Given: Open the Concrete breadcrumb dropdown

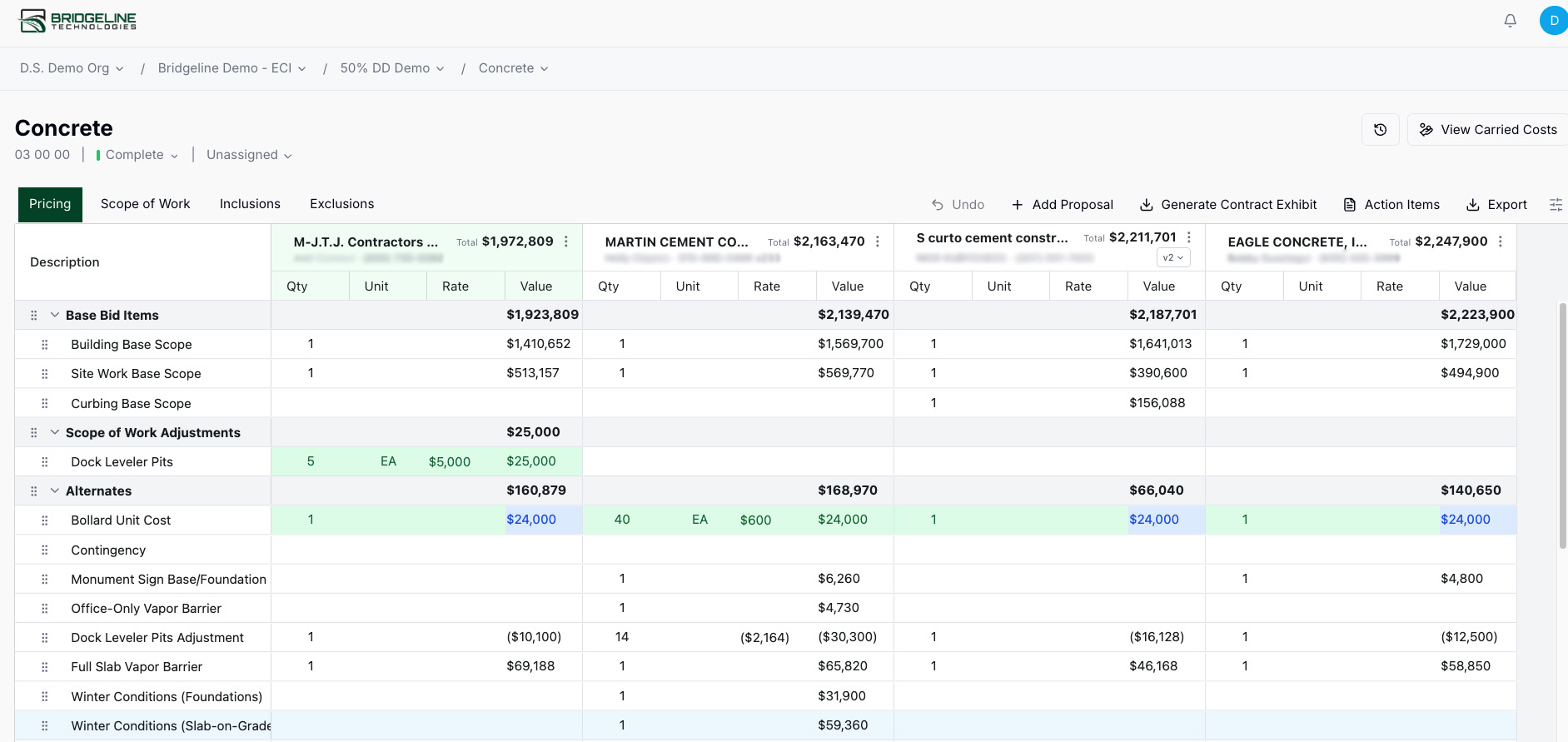Looking at the screenshot, I should tap(513, 68).
